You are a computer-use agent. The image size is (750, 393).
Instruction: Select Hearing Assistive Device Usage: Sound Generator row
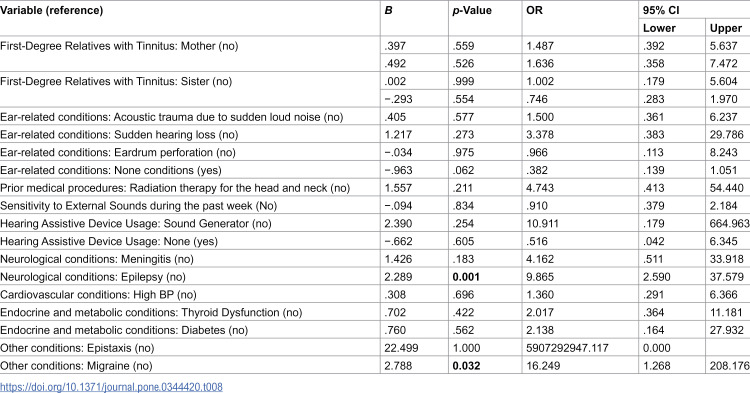[x=375, y=223]
